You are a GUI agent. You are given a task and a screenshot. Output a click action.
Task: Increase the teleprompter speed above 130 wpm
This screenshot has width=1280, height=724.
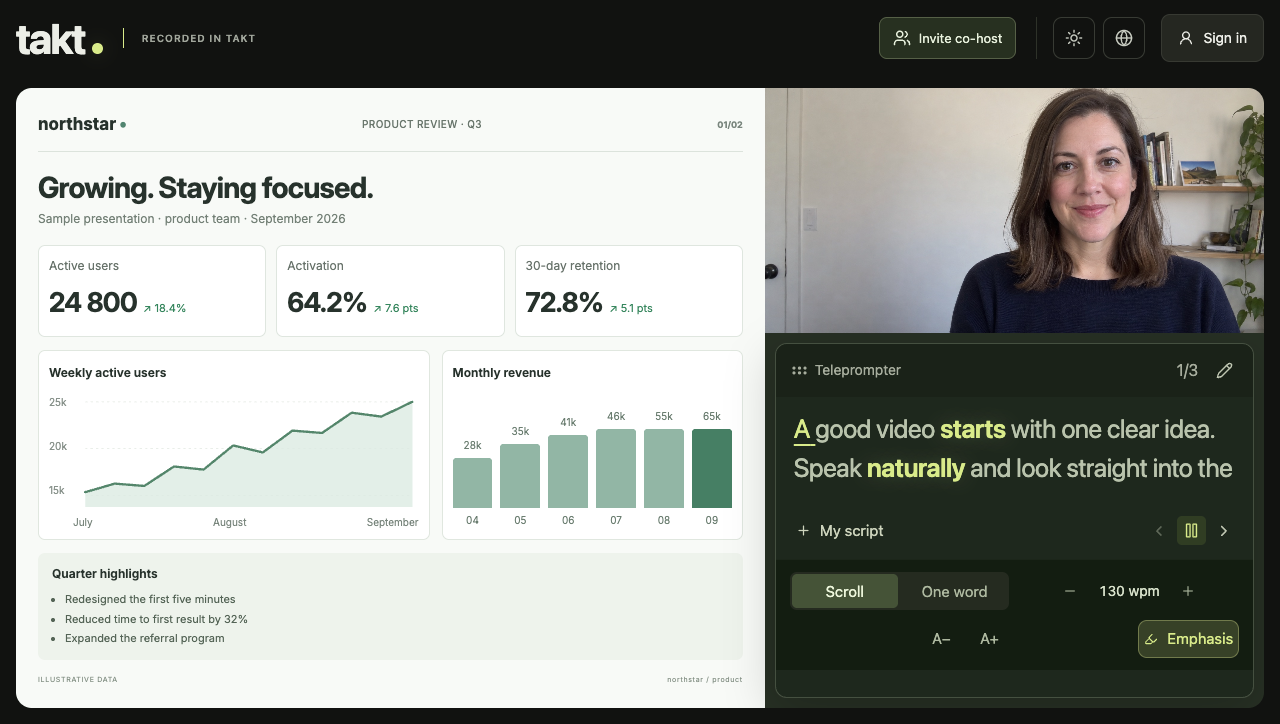coord(1188,591)
